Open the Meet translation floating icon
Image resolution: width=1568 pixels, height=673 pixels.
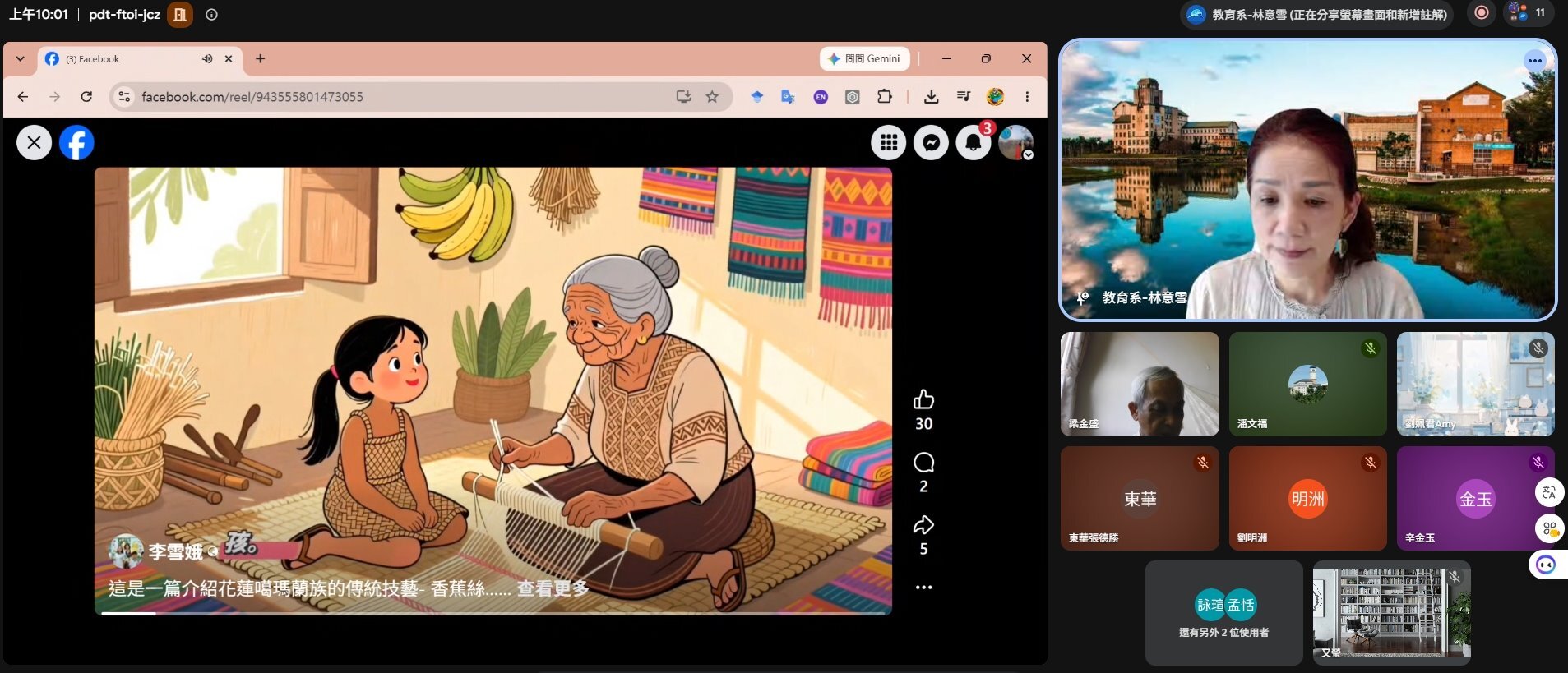click(x=1549, y=493)
